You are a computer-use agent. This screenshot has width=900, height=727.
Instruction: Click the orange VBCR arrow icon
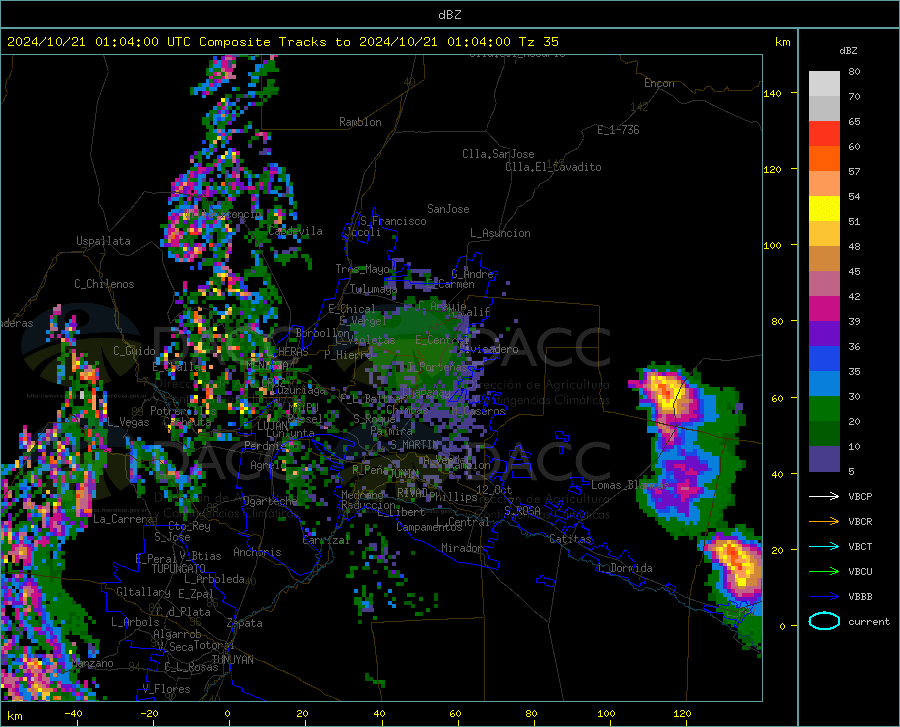[x=824, y=522]
